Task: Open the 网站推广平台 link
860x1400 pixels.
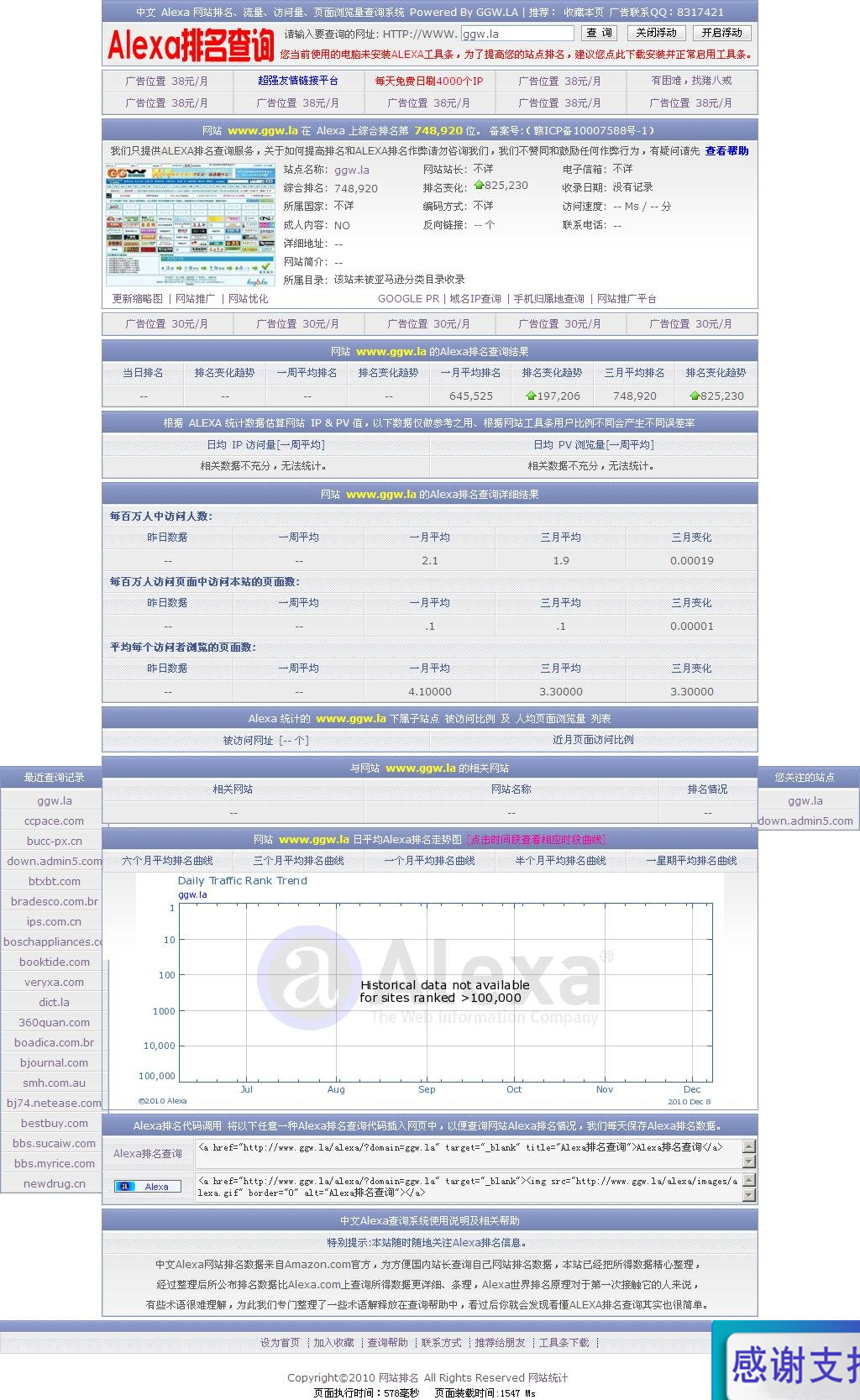Action: pos(627,299)
